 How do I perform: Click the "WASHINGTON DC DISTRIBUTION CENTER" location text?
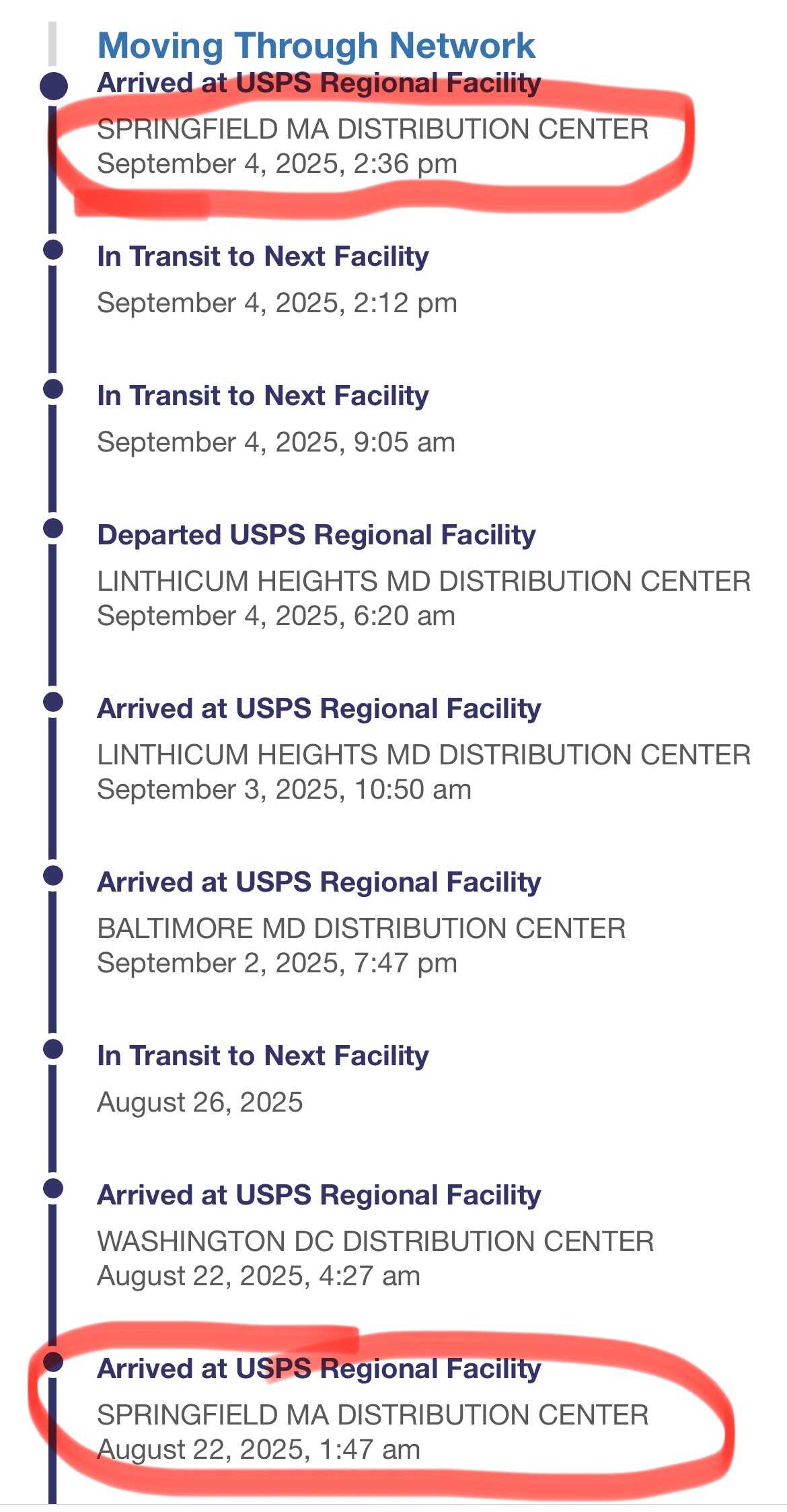tap(375, 1241)
